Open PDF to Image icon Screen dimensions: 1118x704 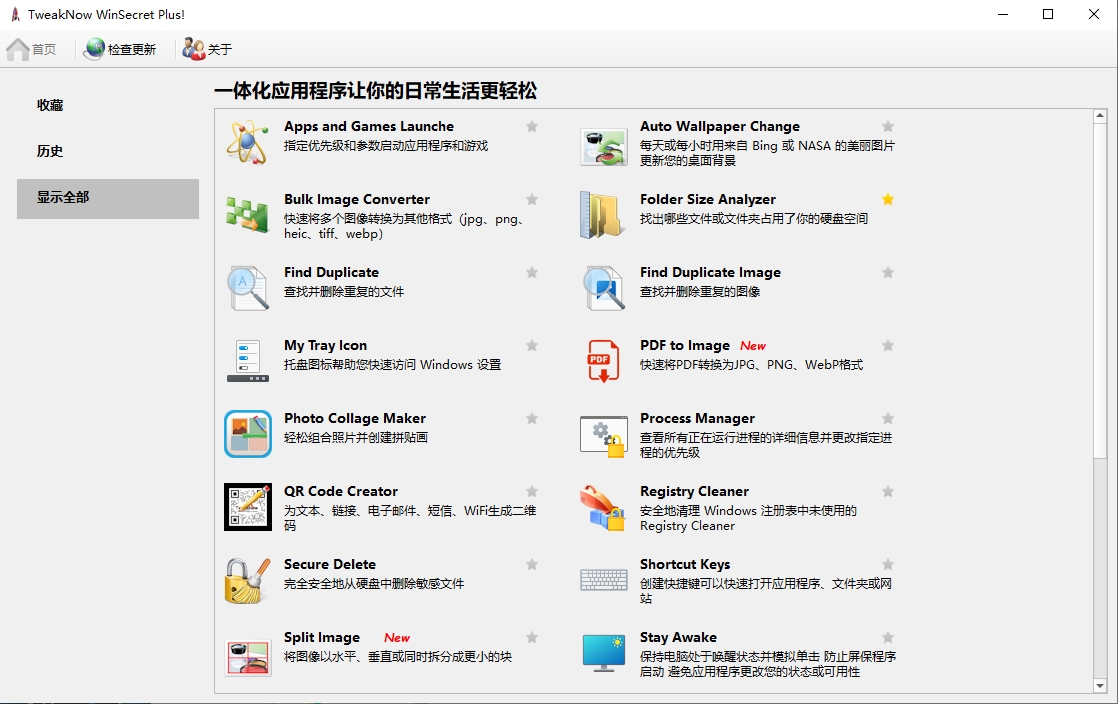pos(603,361)
